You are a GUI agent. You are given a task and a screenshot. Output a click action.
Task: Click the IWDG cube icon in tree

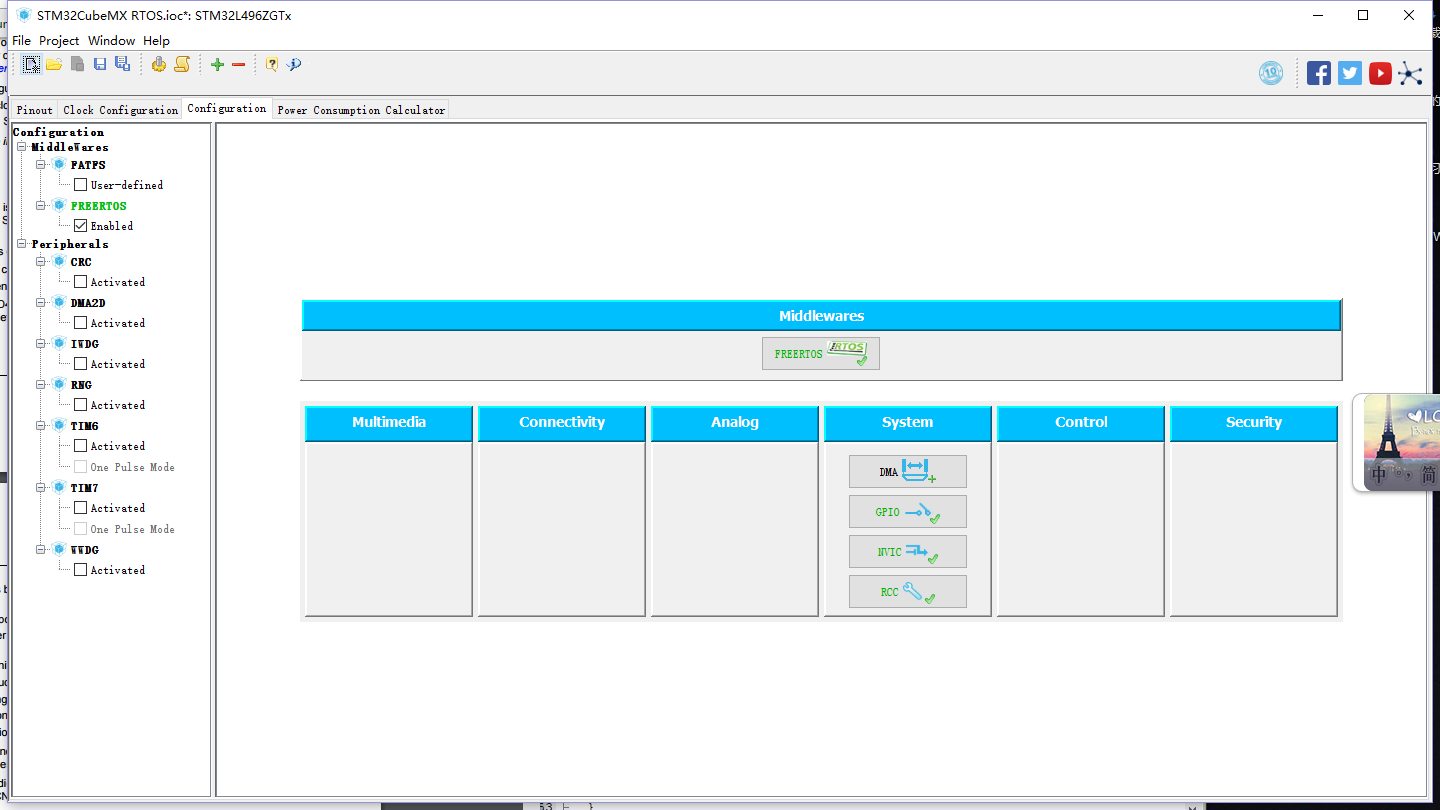pos(59,343)
